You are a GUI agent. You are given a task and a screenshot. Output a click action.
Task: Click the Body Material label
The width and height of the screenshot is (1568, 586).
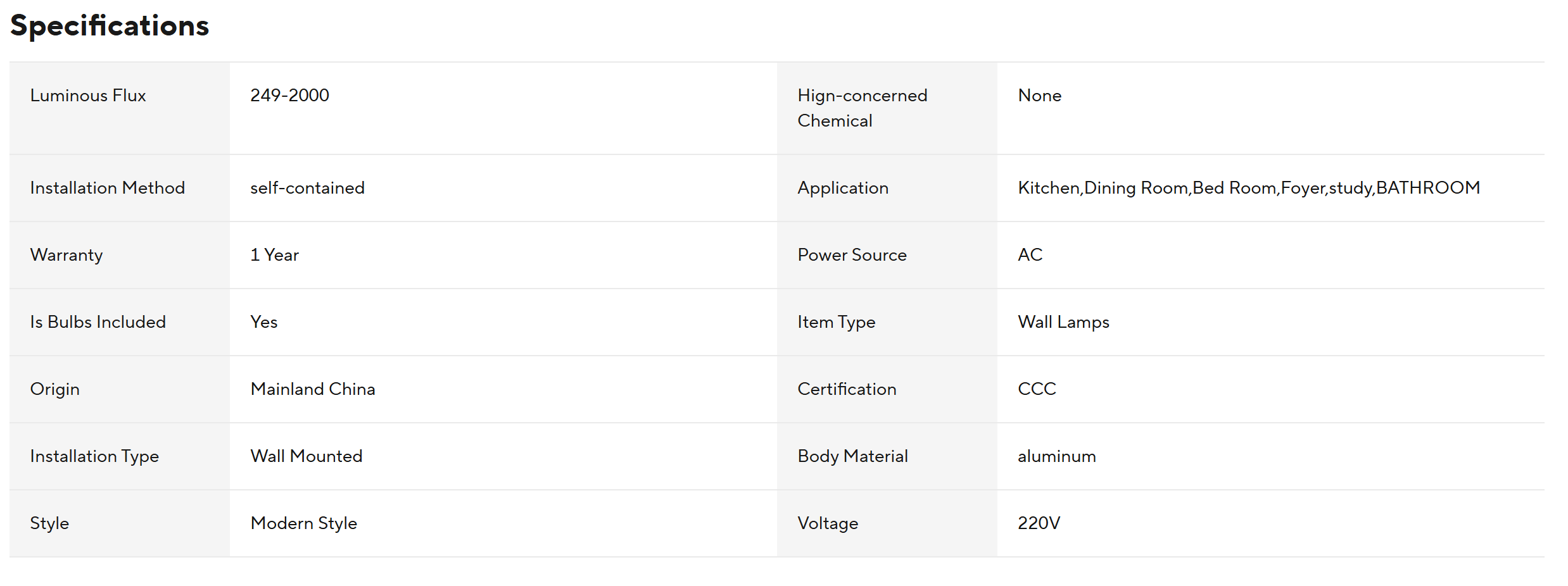tap(853, 456)
